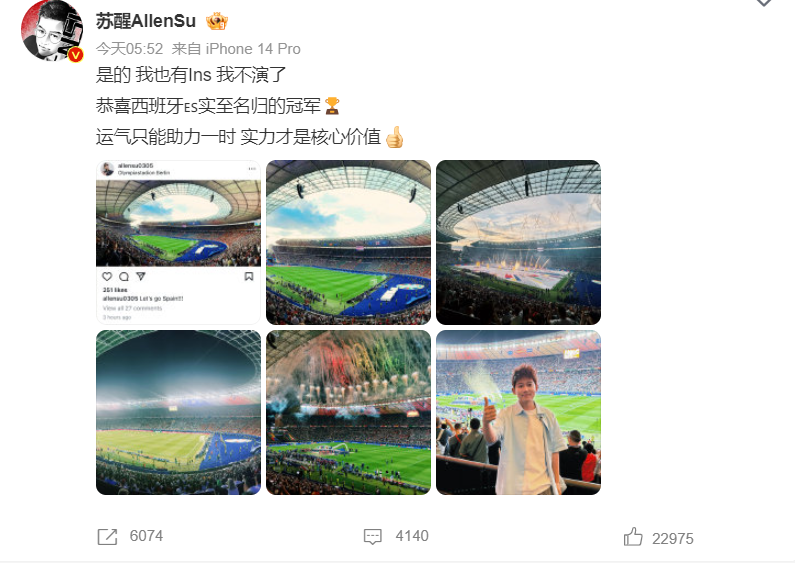Viewport: 795px width, 563px height.
Task: Click the repost share icon
Action: 107,537
